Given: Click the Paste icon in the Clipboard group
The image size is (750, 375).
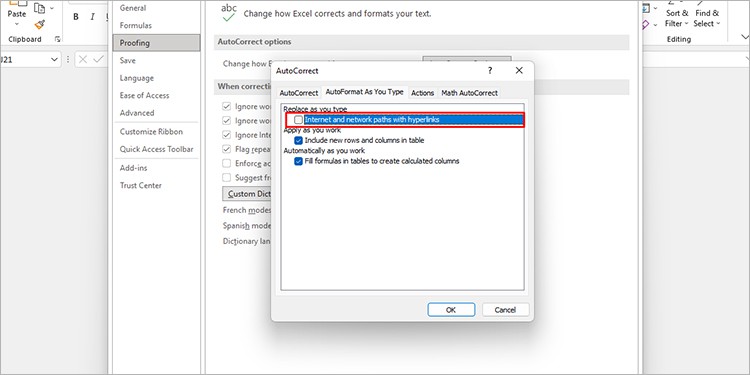Looking at the screenshot, I should click(17, 4).
